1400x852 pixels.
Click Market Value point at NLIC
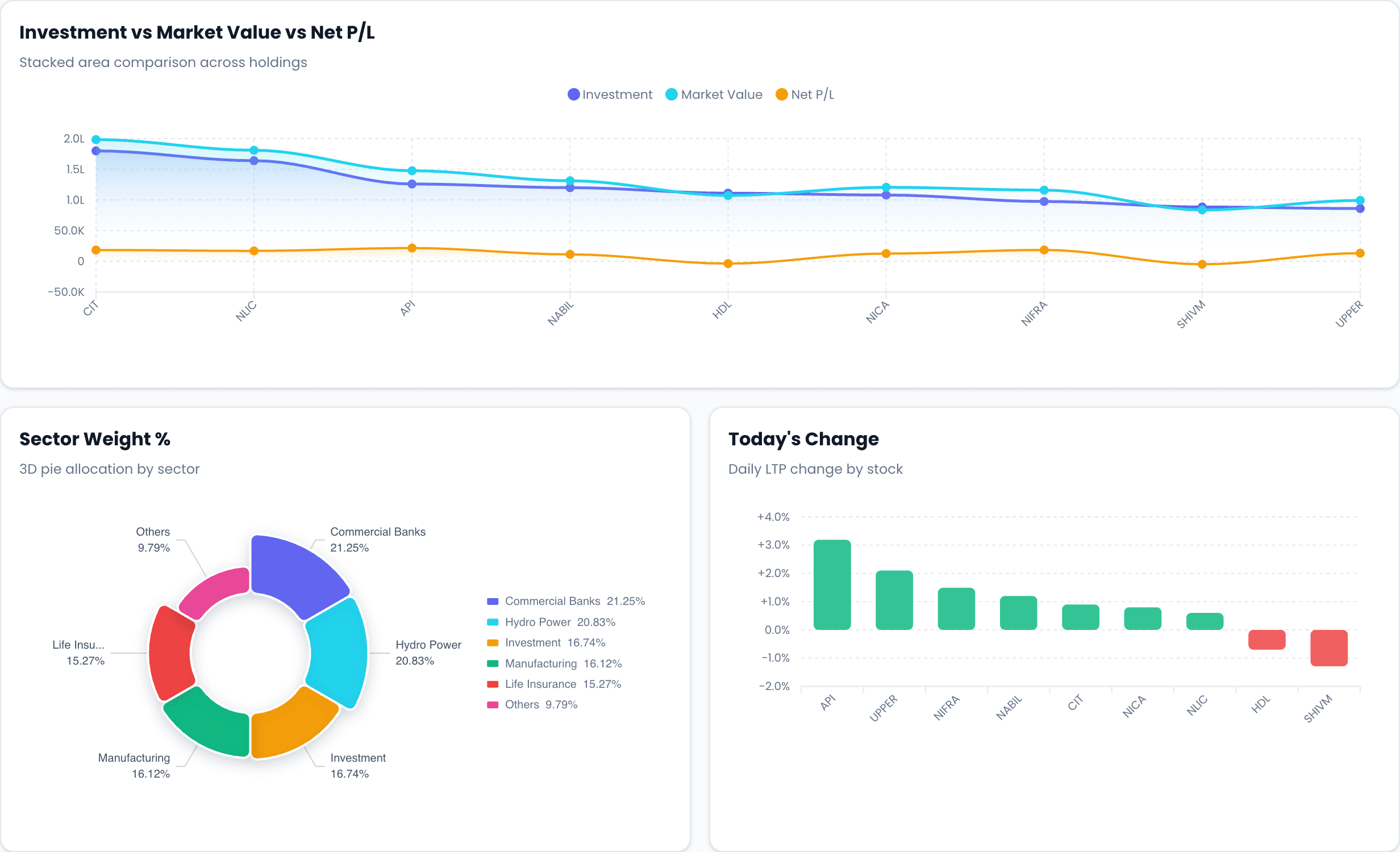[x=254, y=151]
